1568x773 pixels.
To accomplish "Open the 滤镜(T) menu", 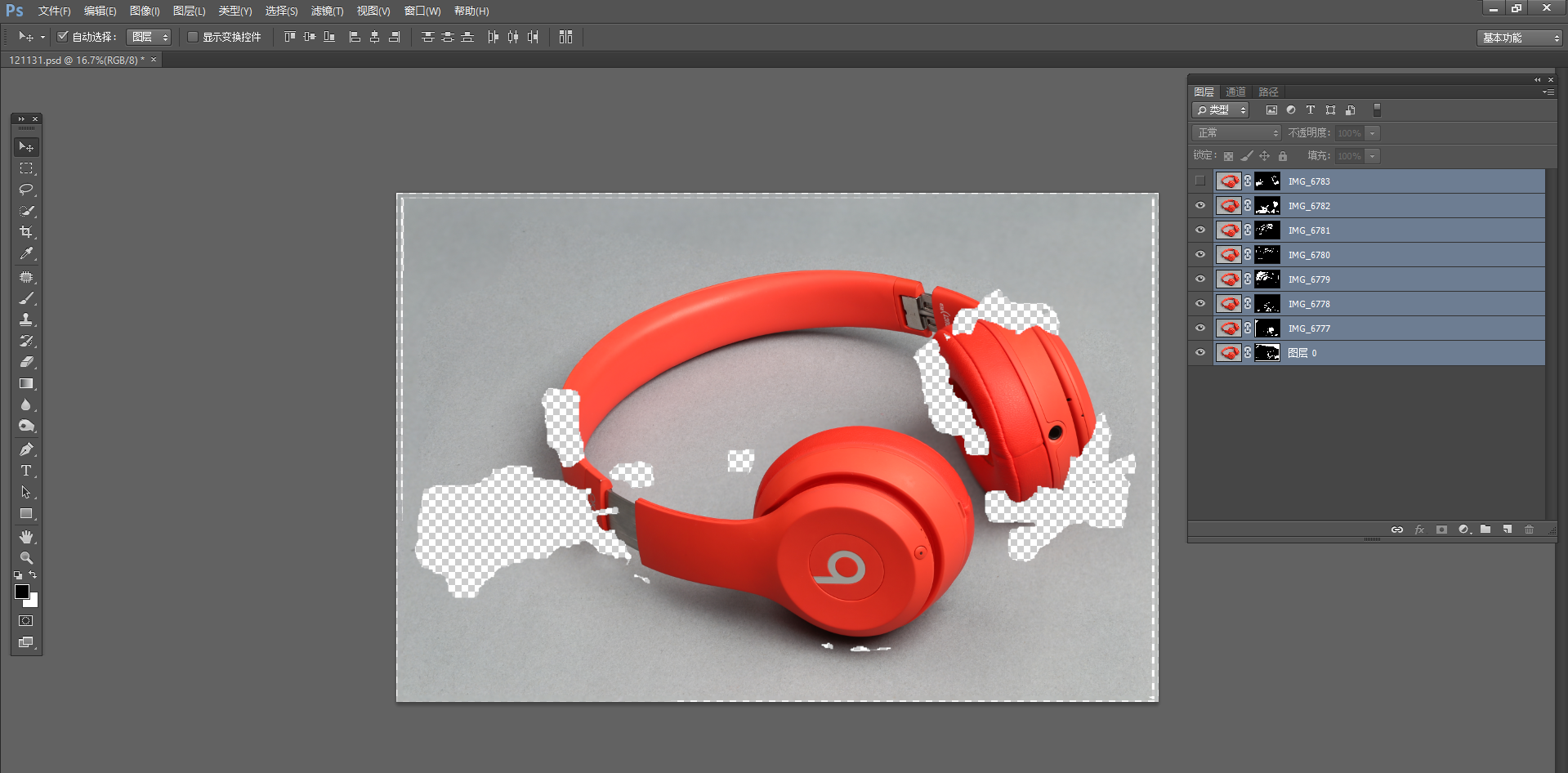I will pyautogui.click(x=327, y=11).
